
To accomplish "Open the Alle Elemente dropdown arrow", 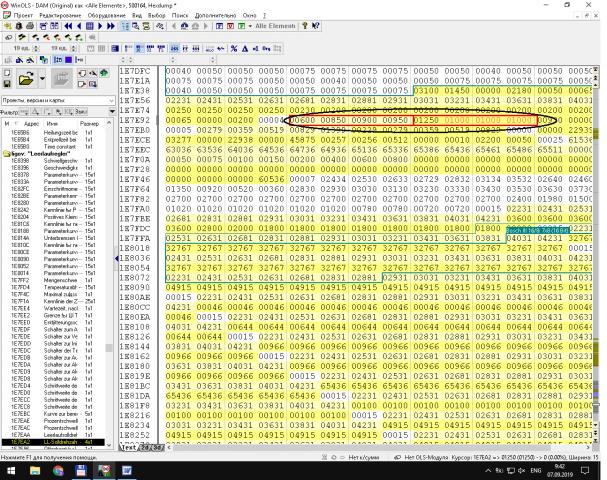I will pyautogui.click(x=250, y=26).
